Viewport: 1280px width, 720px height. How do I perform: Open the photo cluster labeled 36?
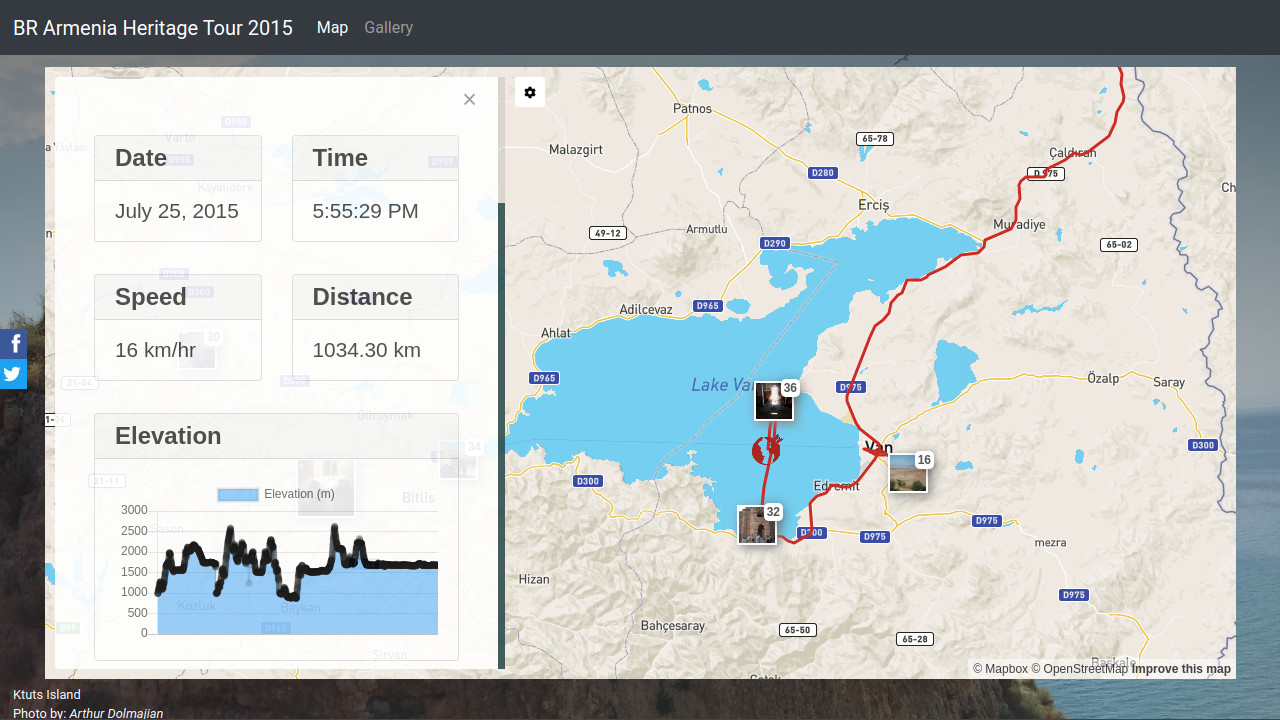774,401
